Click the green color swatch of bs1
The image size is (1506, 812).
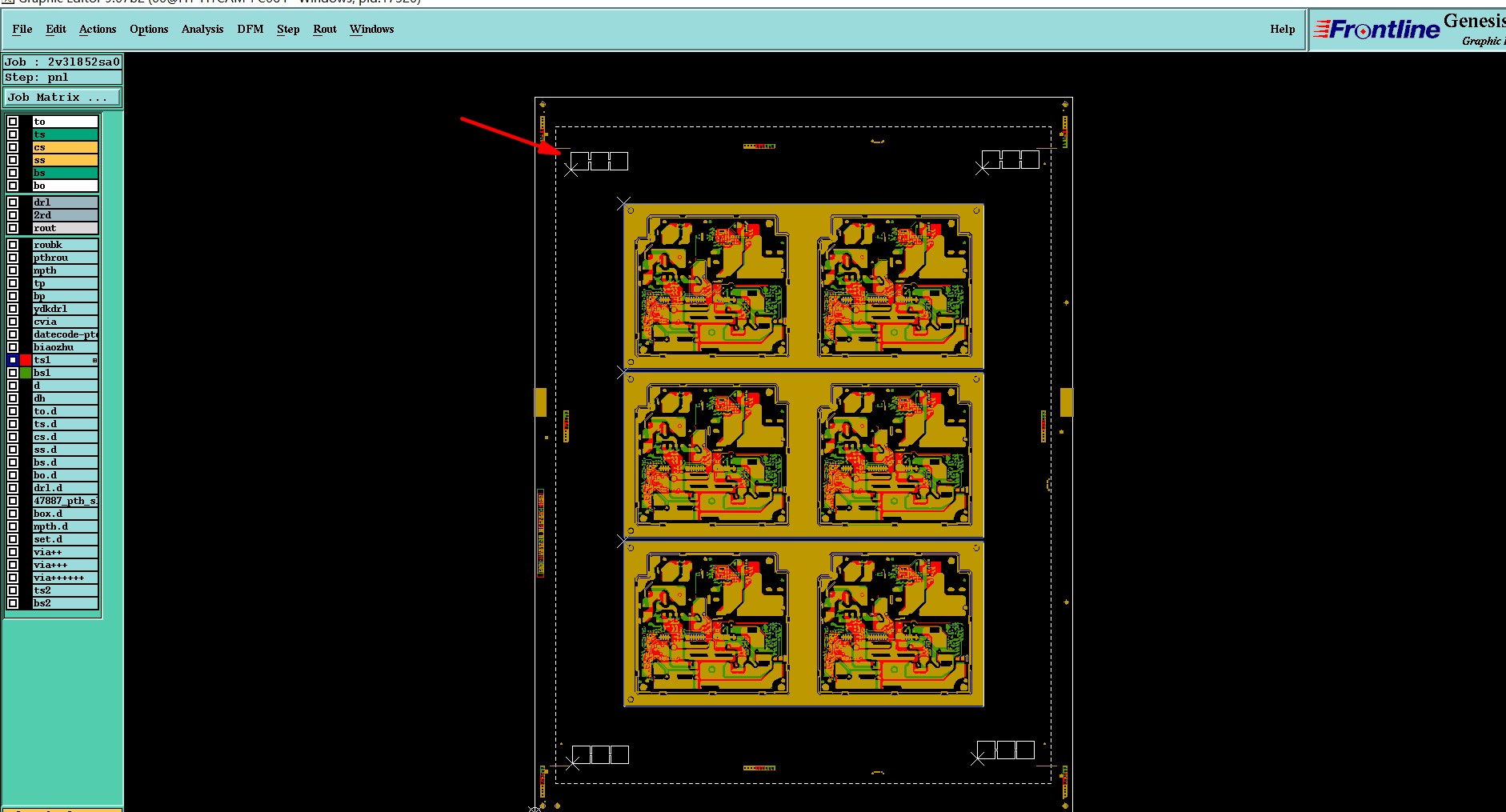pos(26,373)
